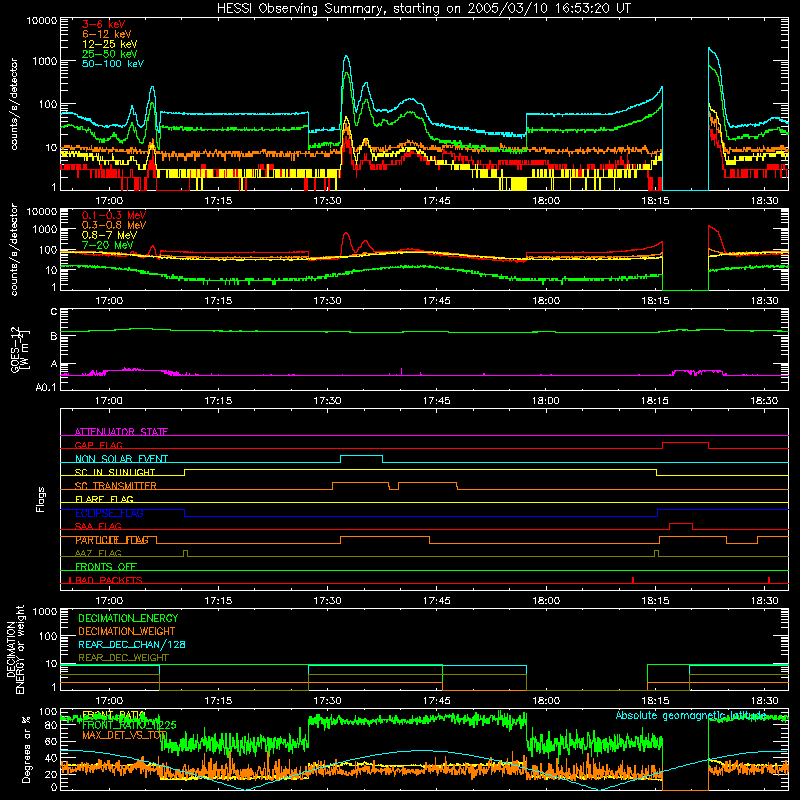Click the MAX_DET_VS_TOT legend label

(x=124, y=735)
